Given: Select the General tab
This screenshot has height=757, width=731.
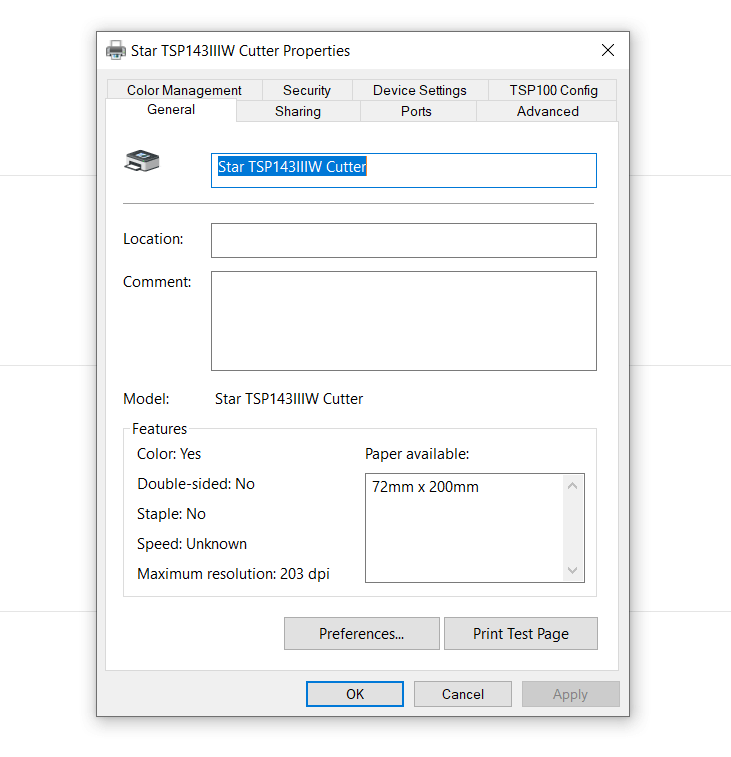Looking at the screenshot, I should (x=171, y=110).
